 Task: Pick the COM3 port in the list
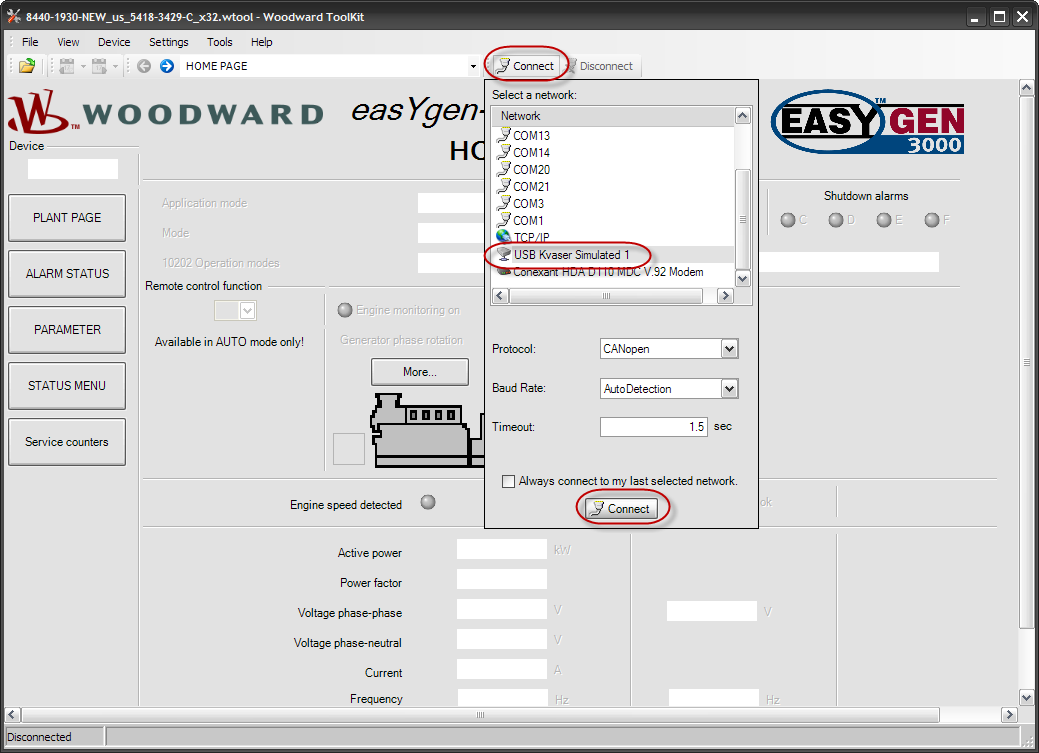tap(529, 203)
